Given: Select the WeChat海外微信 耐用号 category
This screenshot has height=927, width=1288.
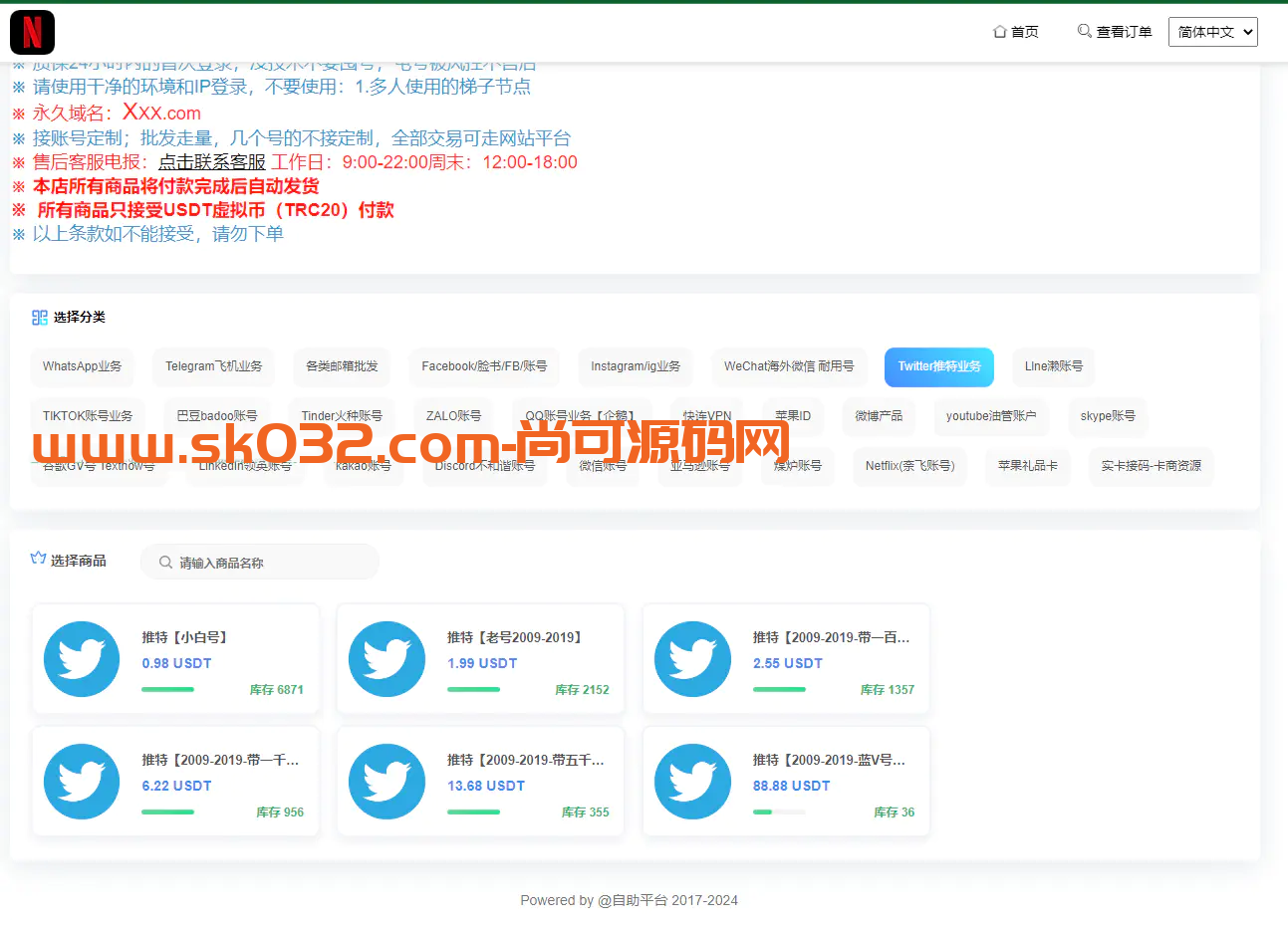Looking at the screenshot, I should 789,366.
